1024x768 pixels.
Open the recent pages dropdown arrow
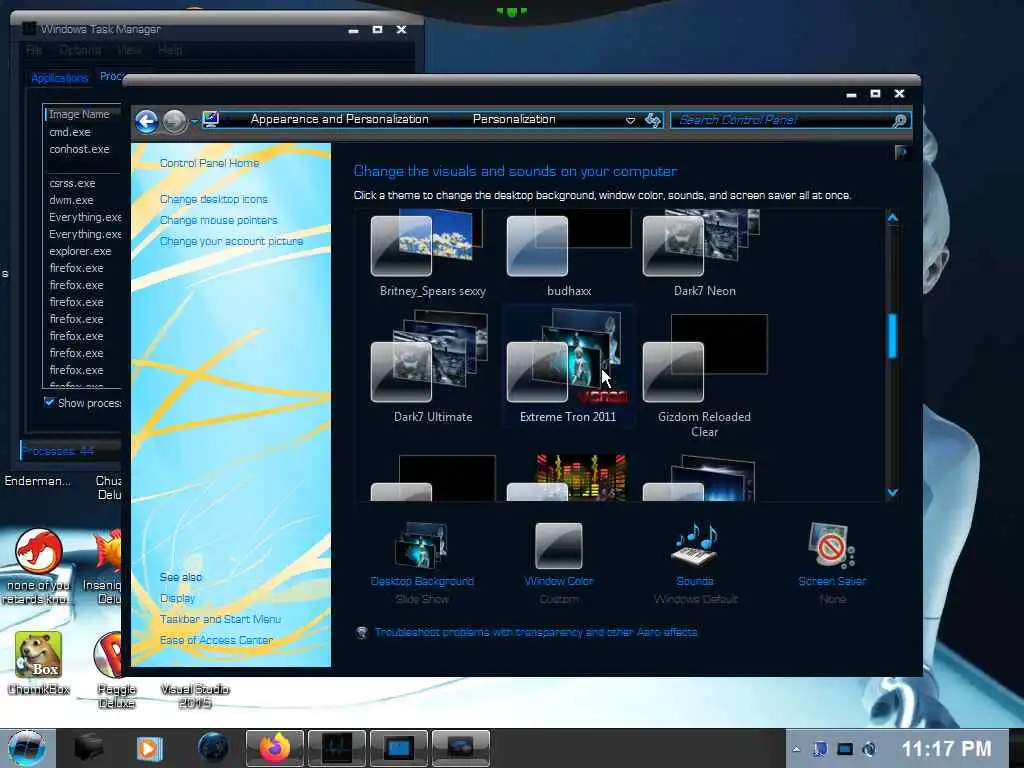click(x=195, y=121)
